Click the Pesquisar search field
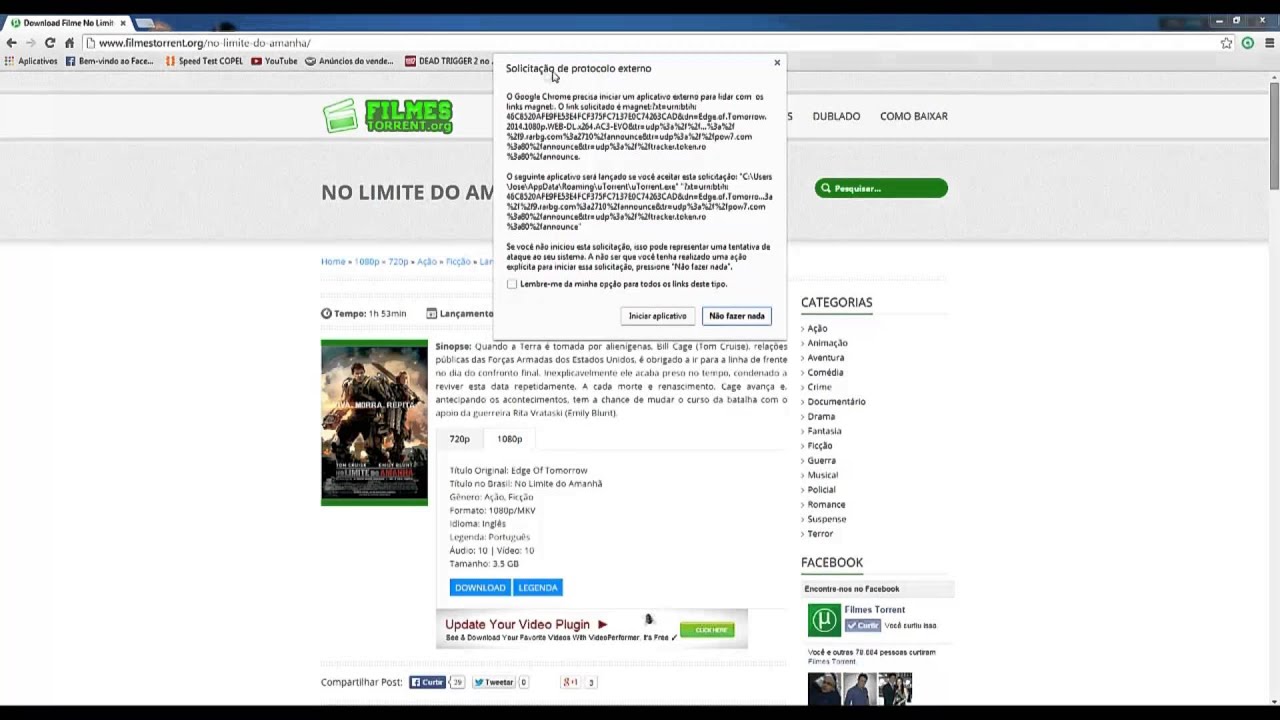The image size is (1280, 720). click(881, 188)
